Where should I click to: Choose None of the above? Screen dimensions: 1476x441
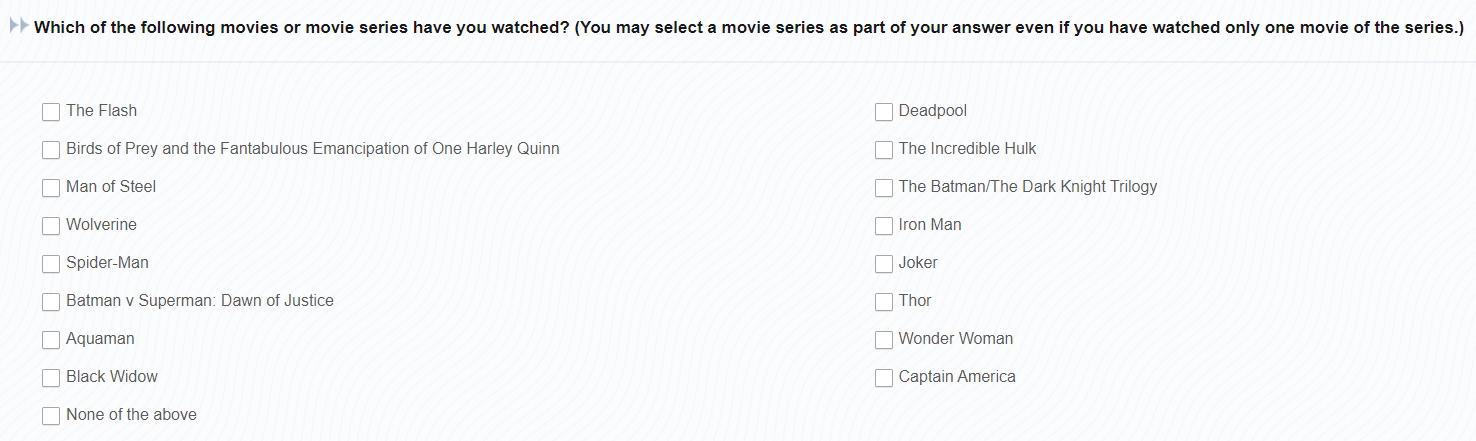click(51, 416)
